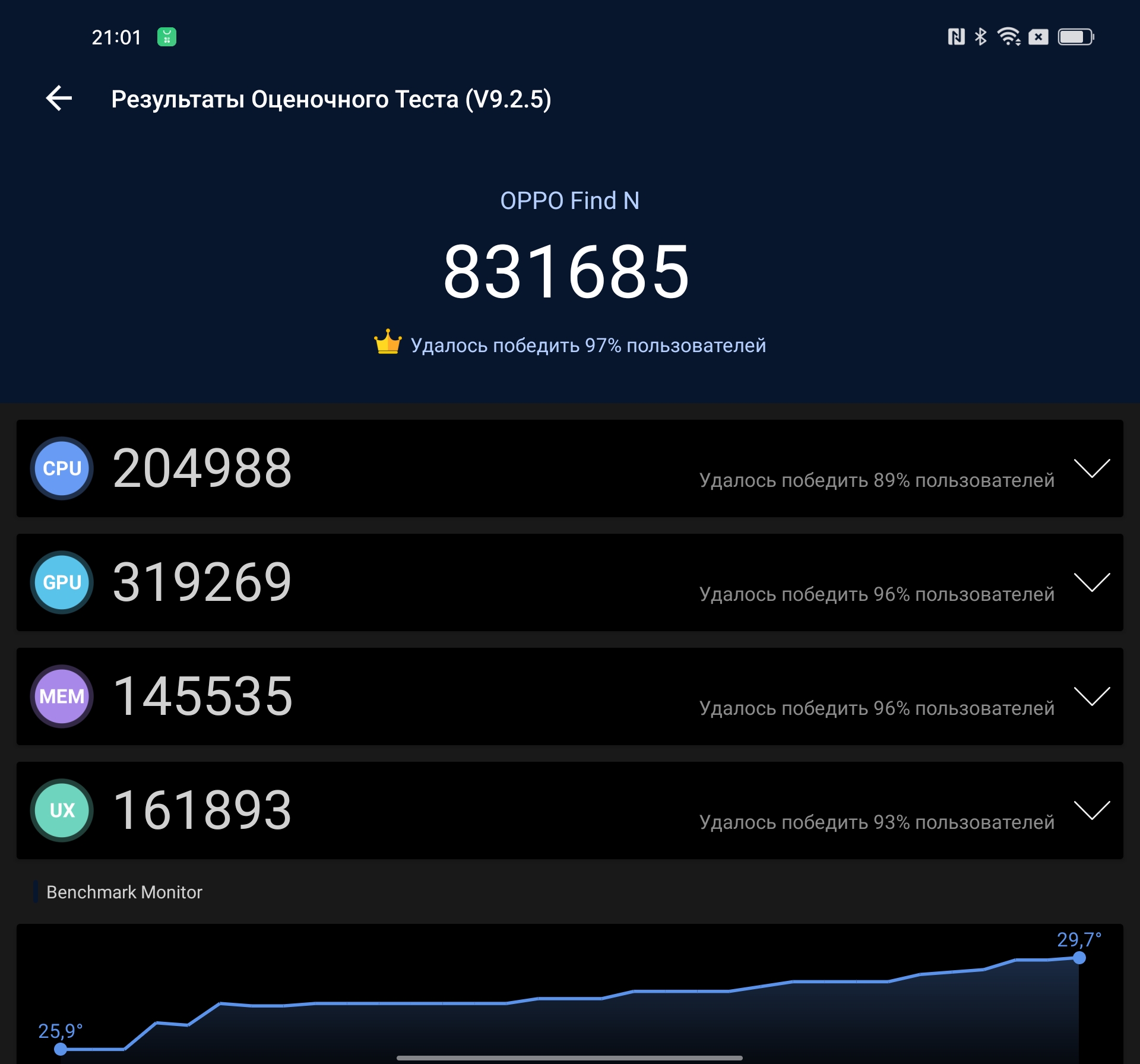The width and height of the screenshot is (1140, 1064).
Task: Select the MEM score 145535
Action: [x=202, y=696]
